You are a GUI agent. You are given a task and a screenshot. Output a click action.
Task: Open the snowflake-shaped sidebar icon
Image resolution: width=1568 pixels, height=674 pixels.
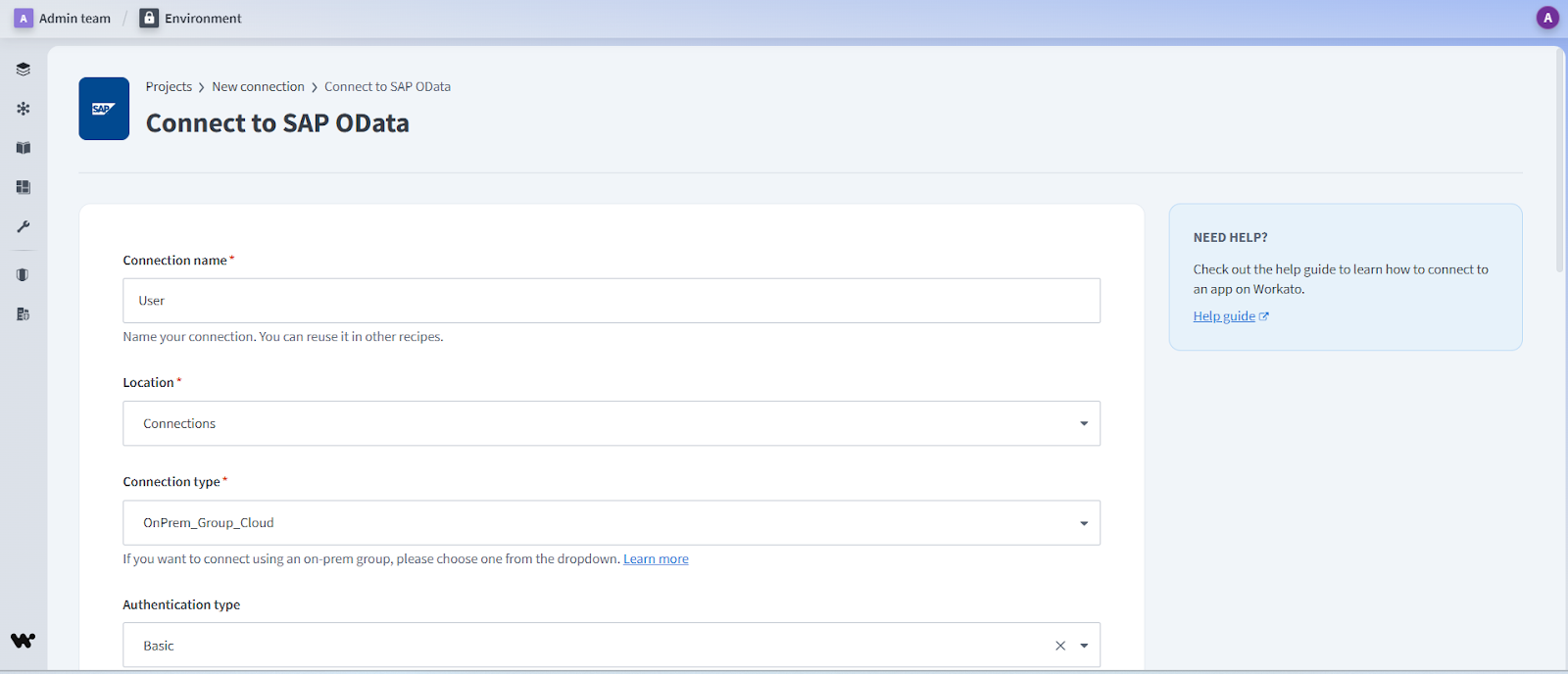[24, 109]
